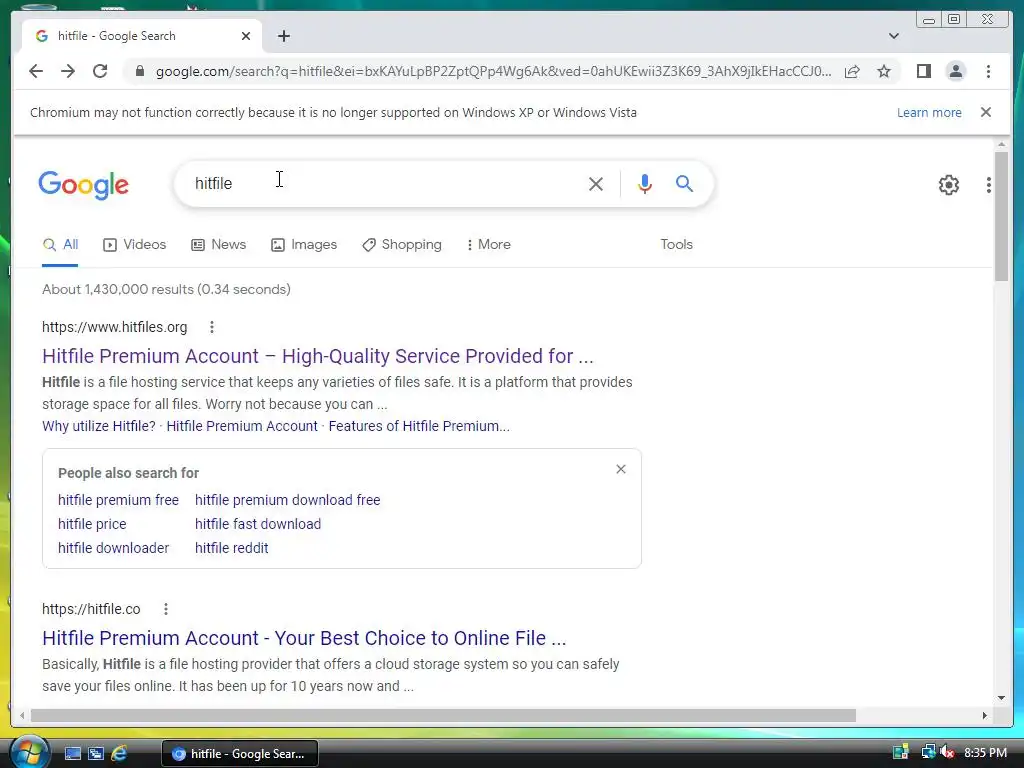Open the Your Best Choice to Online File result
Viewport: 1024px width, 768px height.
click(304, 638)
